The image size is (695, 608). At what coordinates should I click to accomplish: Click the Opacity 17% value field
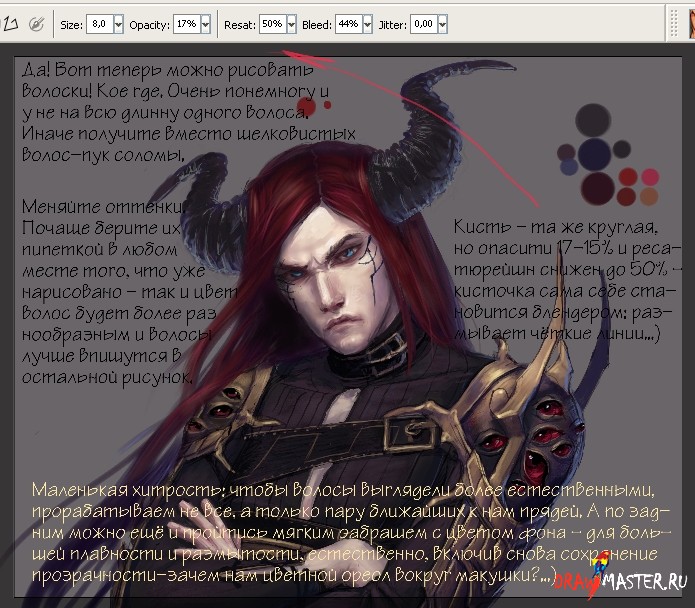pos(187,24)
